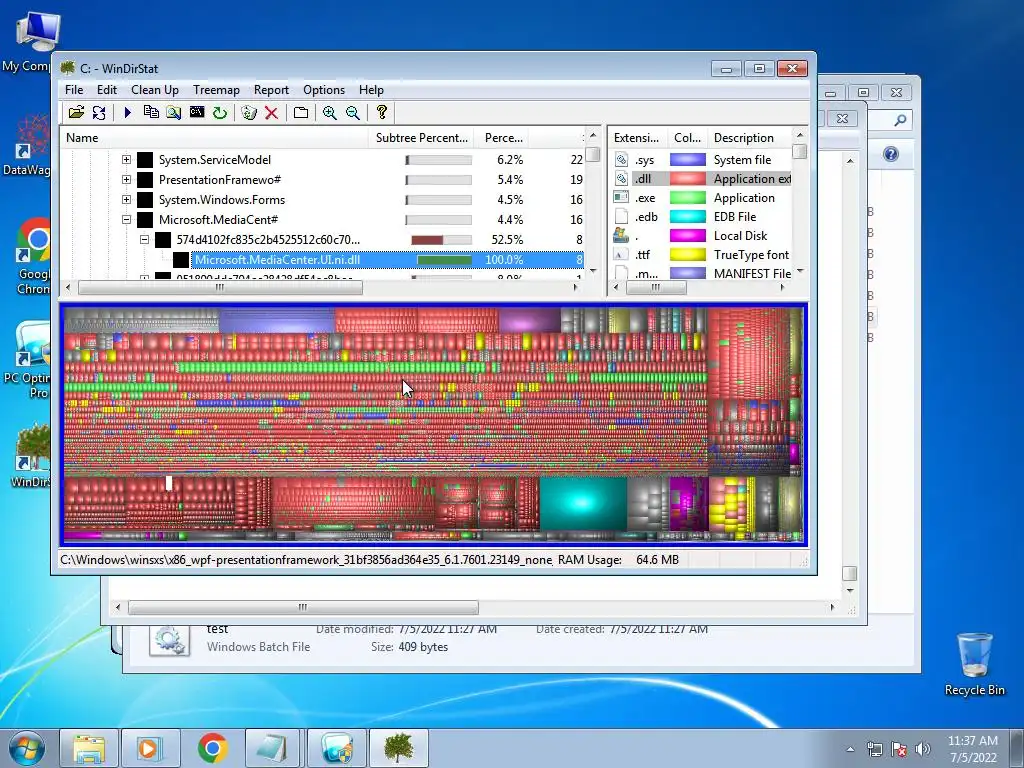Click the tree view horizontal scrollbar thumb

pyautogui.click(x=220, y=287)
